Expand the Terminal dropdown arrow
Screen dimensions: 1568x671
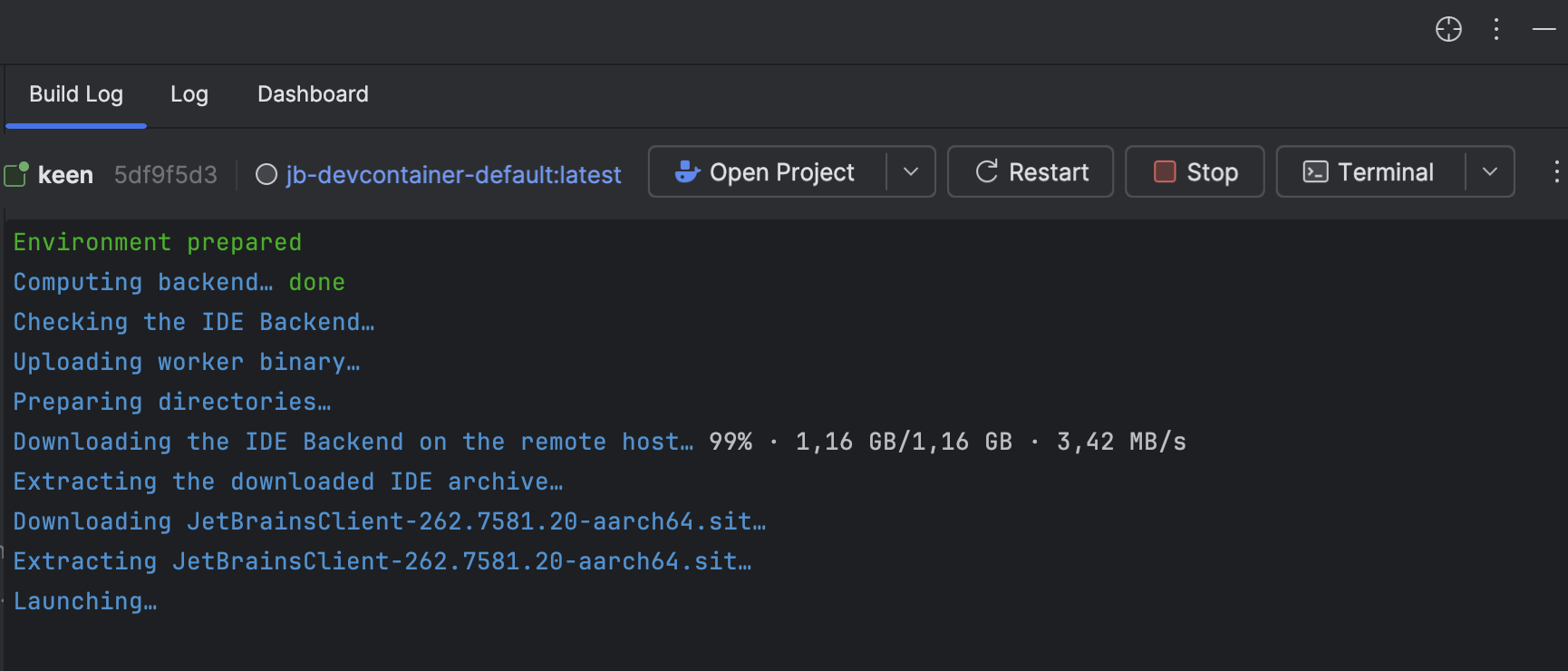point(1490,171)
